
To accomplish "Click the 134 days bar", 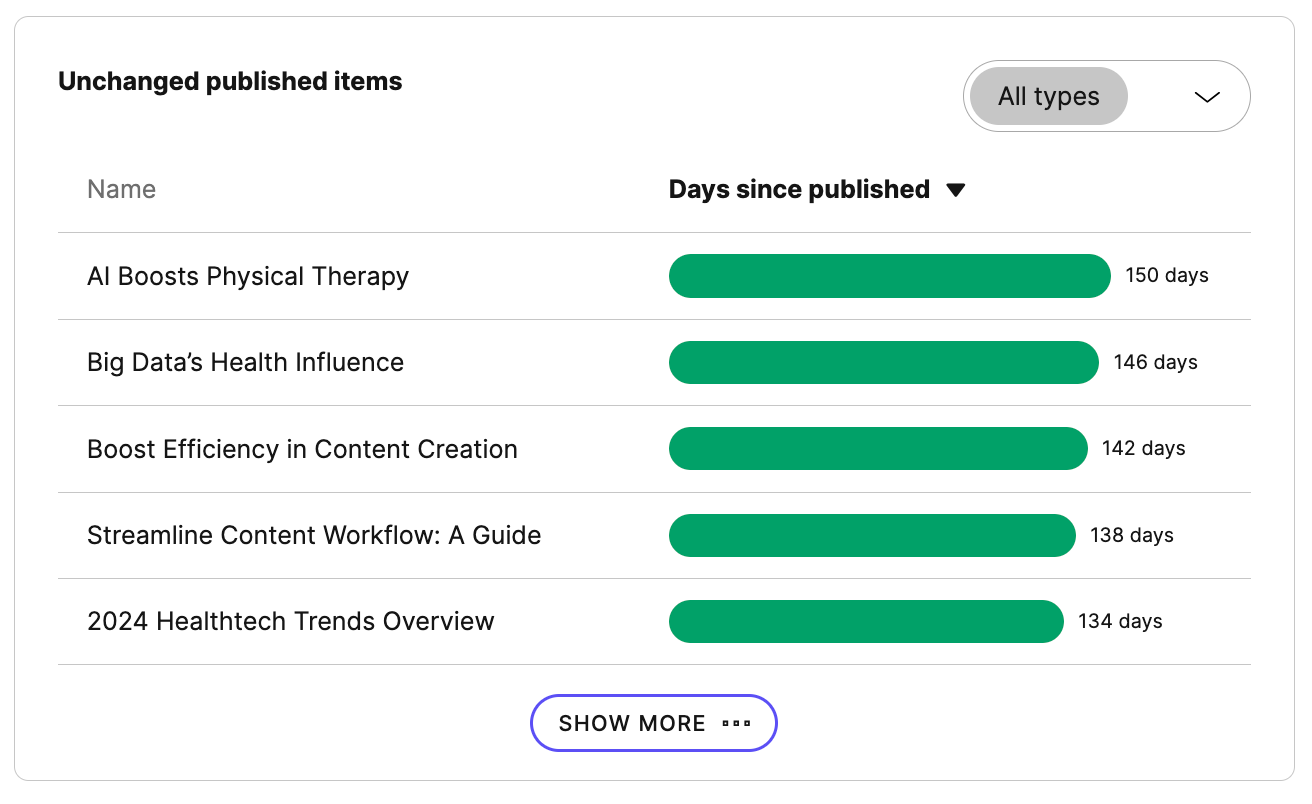I will [866, 621].
